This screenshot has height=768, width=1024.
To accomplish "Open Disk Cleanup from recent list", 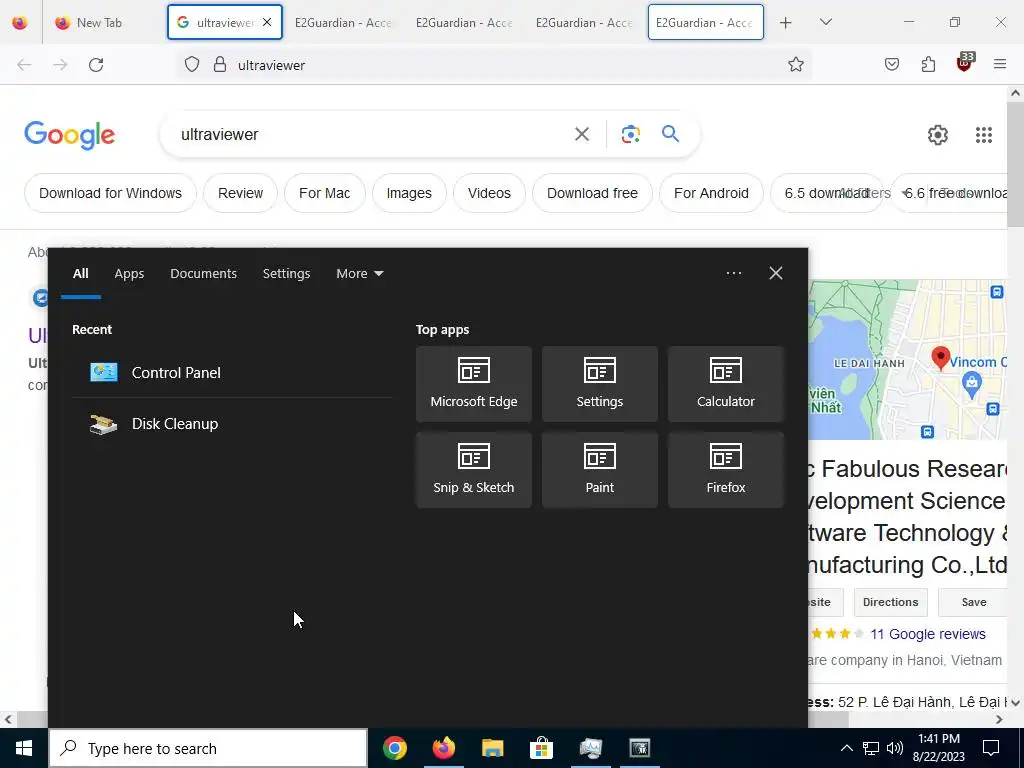I will (231, 424).
